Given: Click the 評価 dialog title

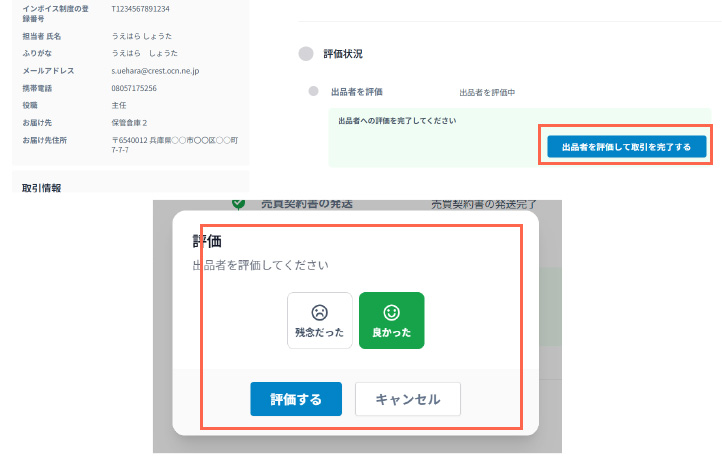Looking at the screenshot, I should [x=207, y=241].
